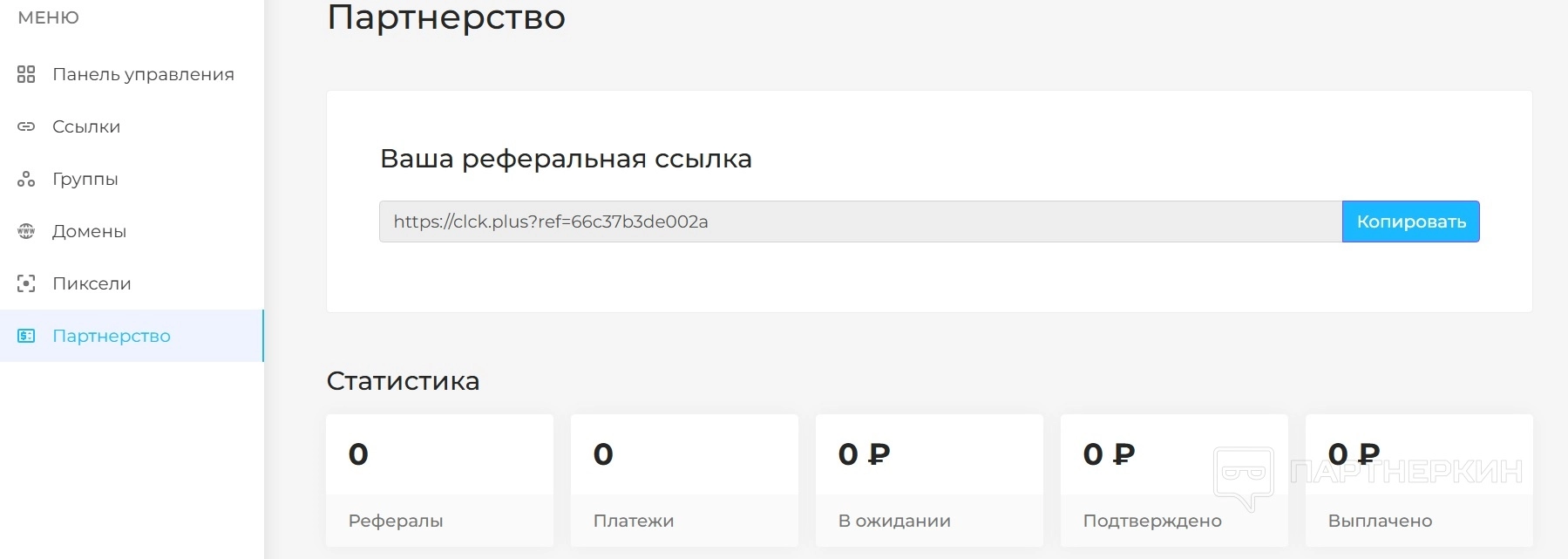This screenshot has height=559, width=1568.
Task: Click the Панель управления dashboard grid icon
Action: (x=26, y=74)
